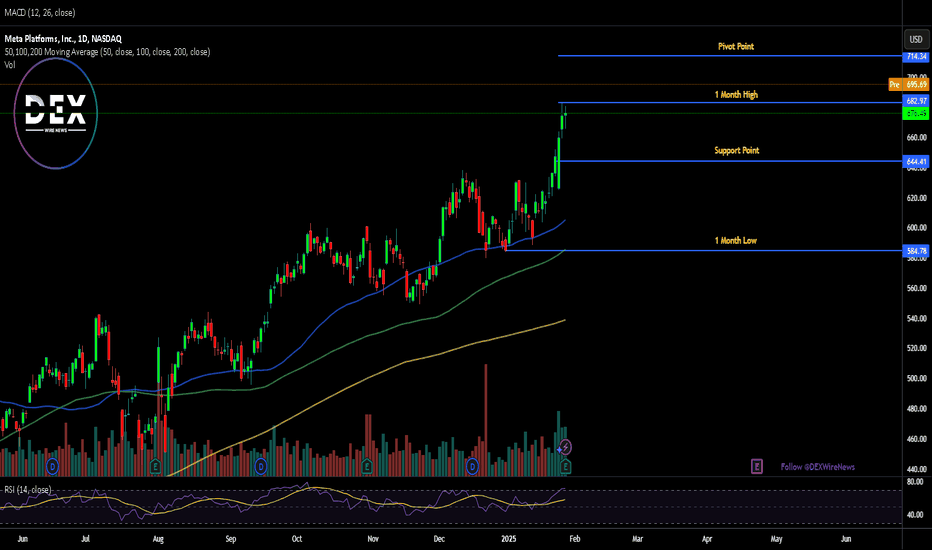Image resolution: width=932 pixels, height=550 pixels.
Task: Click the 80.00 RSI axis label
Action: (915, 482)
